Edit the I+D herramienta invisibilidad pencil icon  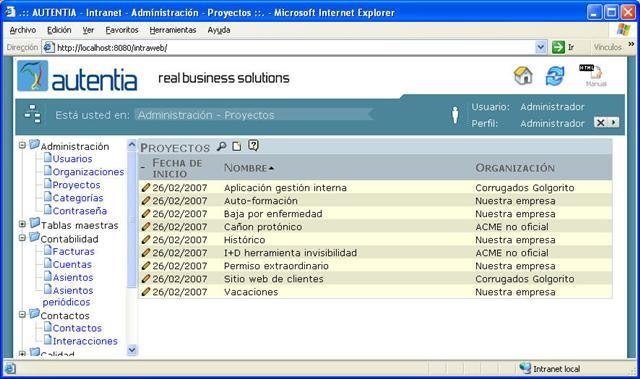tap(146, 253)
